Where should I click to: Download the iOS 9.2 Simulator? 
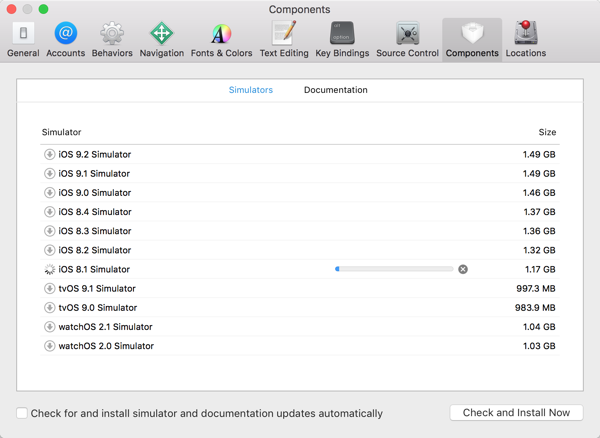[49, 154]
